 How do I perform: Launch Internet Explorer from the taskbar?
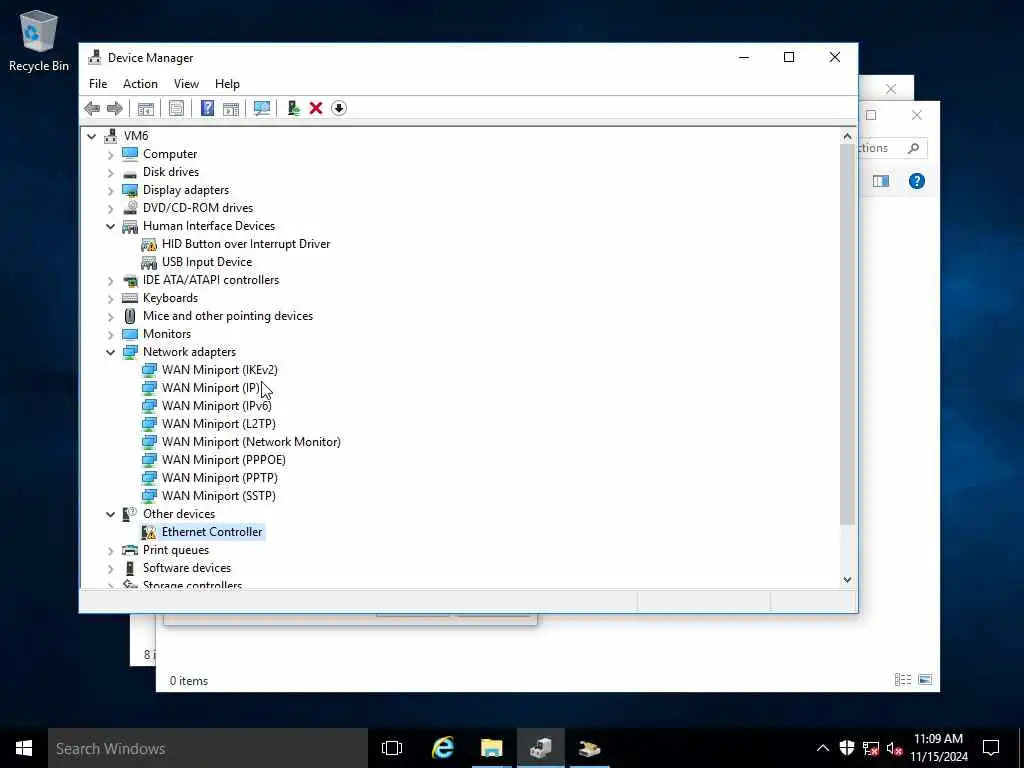coord(443,748)
